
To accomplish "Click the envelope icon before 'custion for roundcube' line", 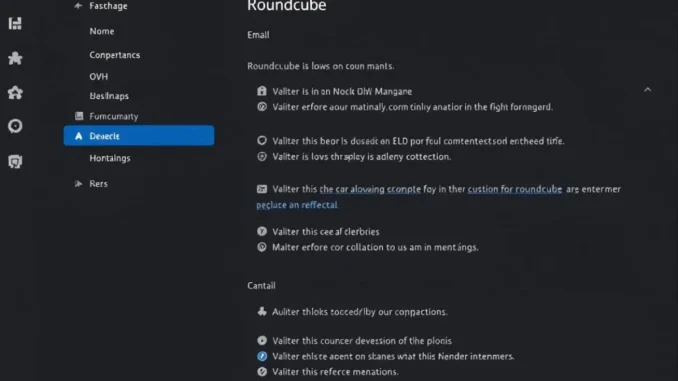I will [262, 189].
